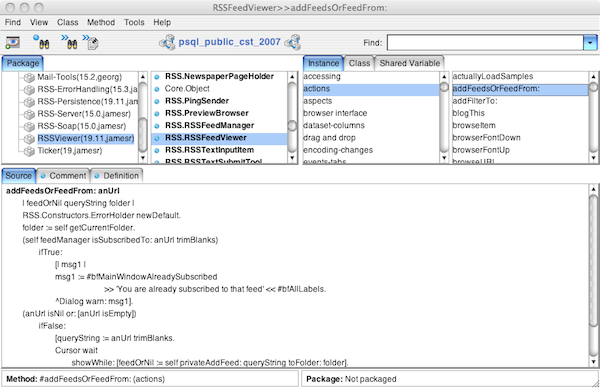Image resolution: width=600 pixels, height=388 pixels.
Task: Click blue dot beside RSS.RSSFeedViewer
Action: (157, 138)
